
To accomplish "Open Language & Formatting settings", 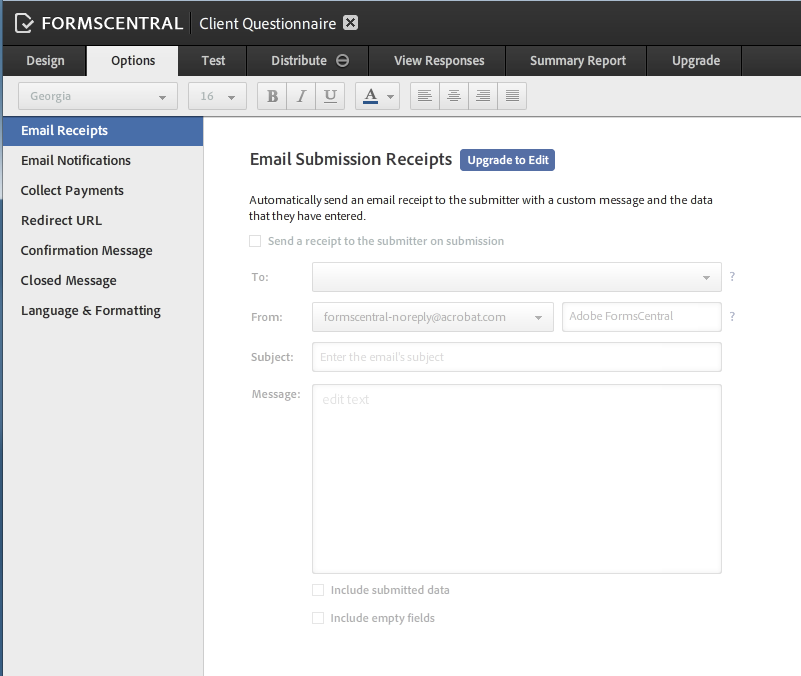I will pyautogui.click(x=103, y=311).
